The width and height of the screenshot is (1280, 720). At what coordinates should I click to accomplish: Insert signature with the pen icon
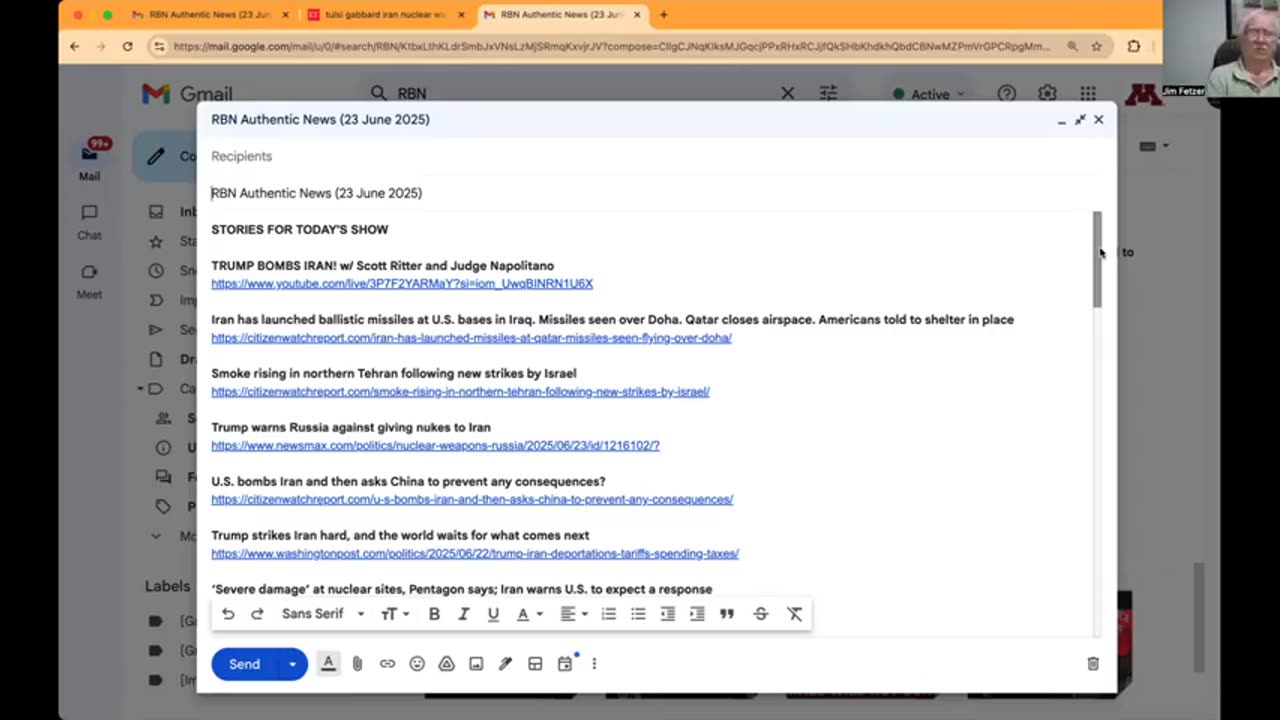point(506,664)
